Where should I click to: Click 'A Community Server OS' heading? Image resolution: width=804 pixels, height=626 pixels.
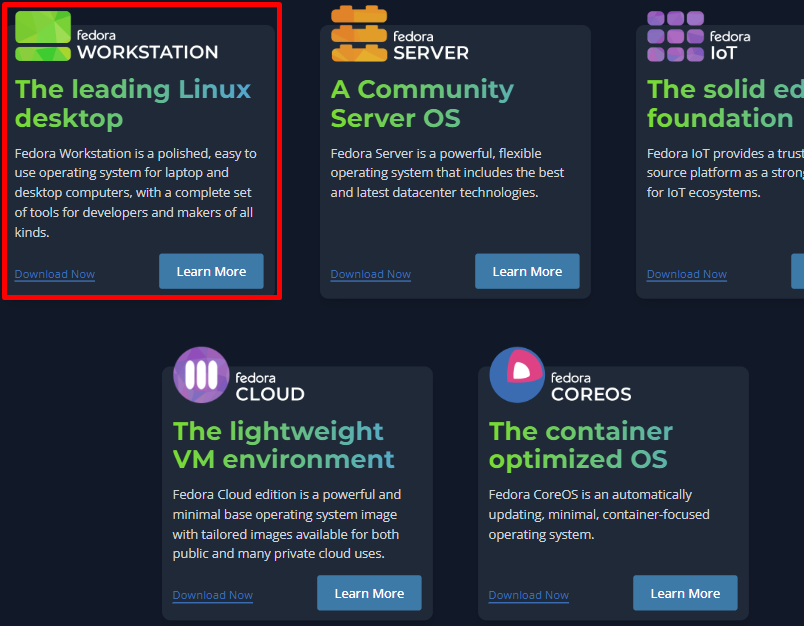422,104
